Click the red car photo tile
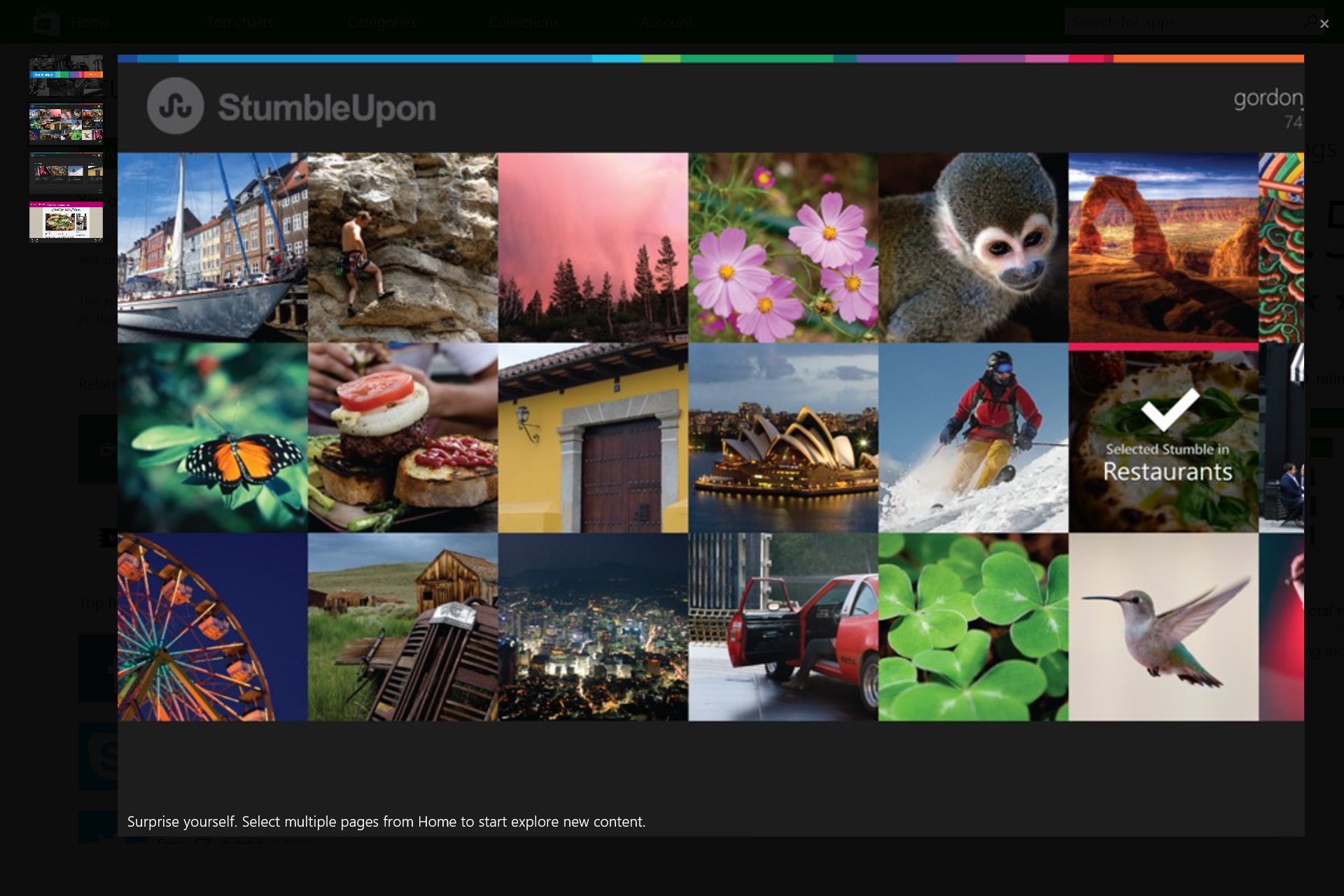This screenshot has width=1344, height=896. (x=783, y=627)
